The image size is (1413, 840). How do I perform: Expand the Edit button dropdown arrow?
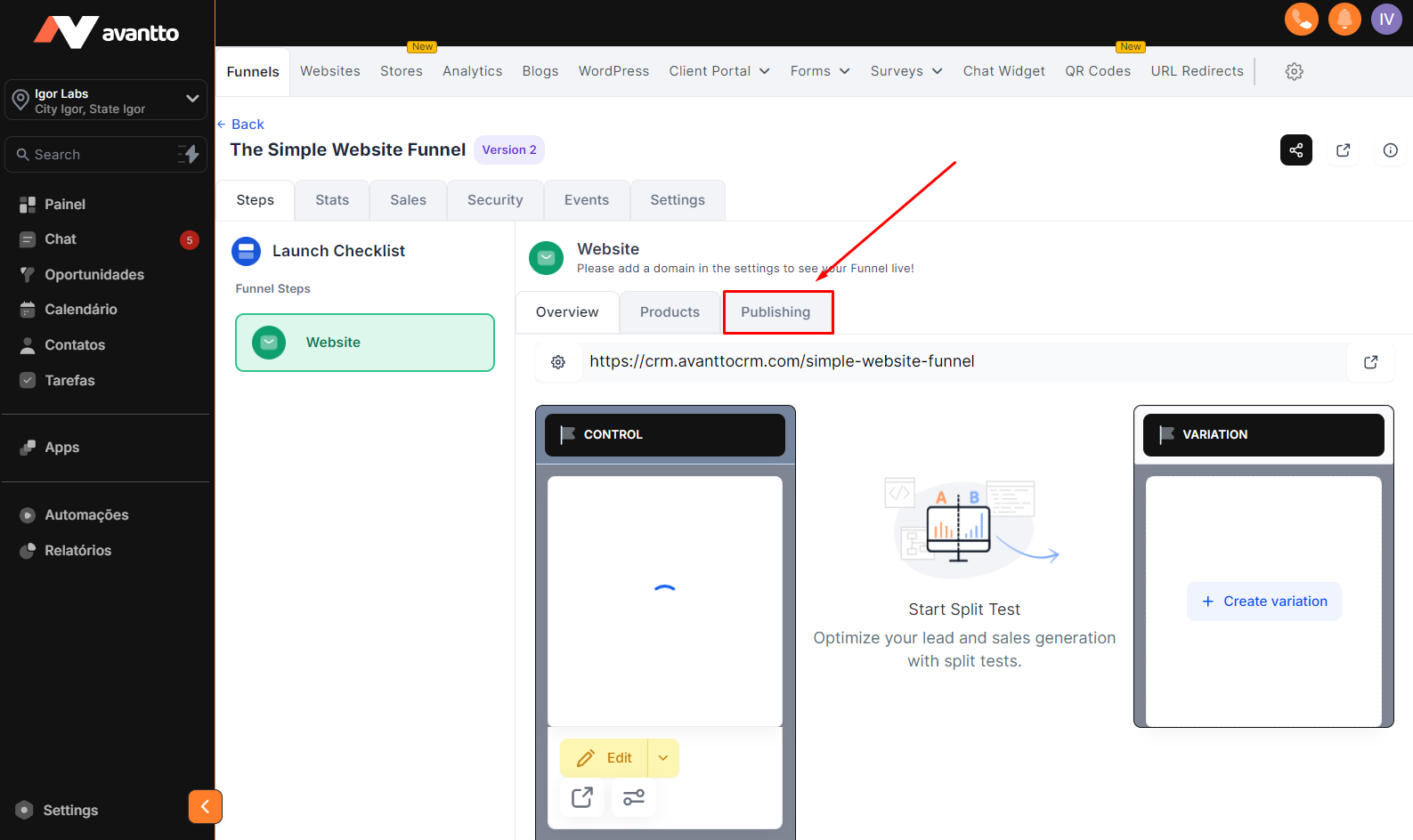point(663,758)
